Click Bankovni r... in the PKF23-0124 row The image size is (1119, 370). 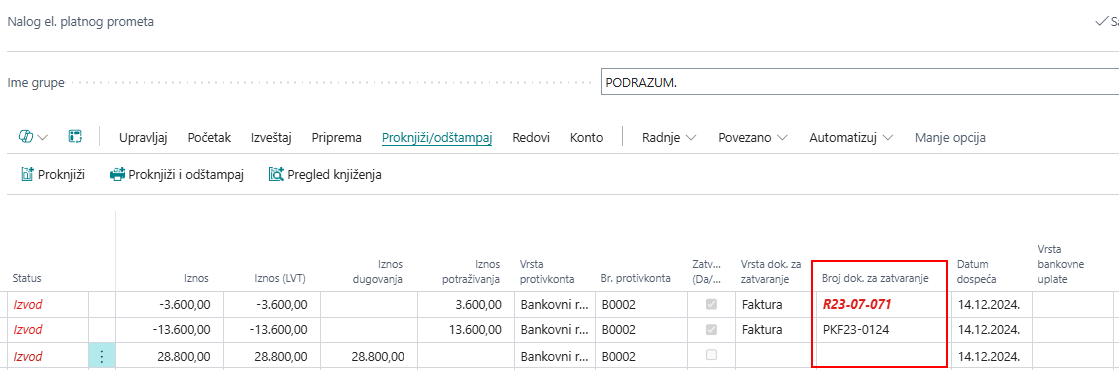tap(554, 330)
